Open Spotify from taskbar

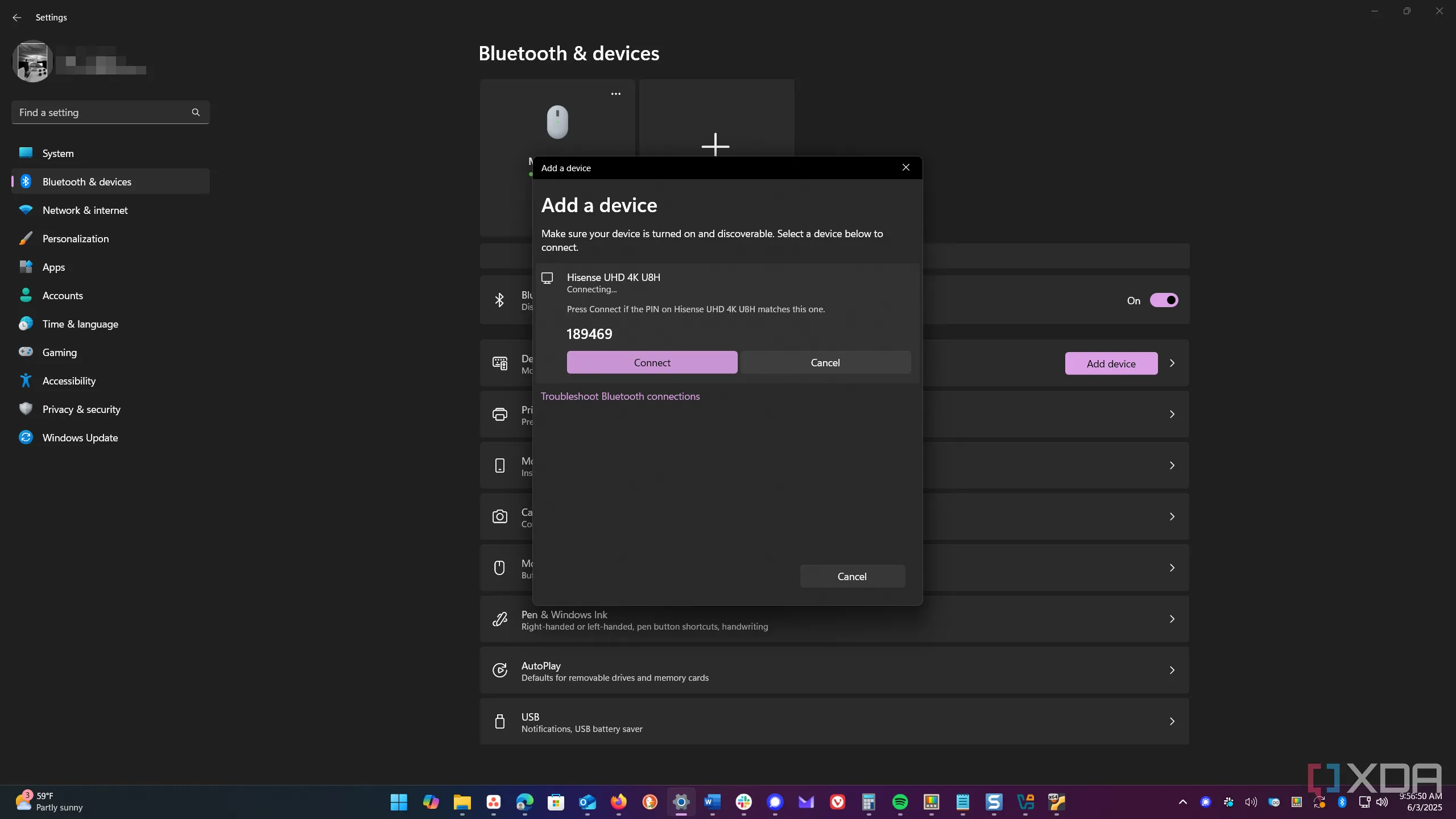pos(900,802)
